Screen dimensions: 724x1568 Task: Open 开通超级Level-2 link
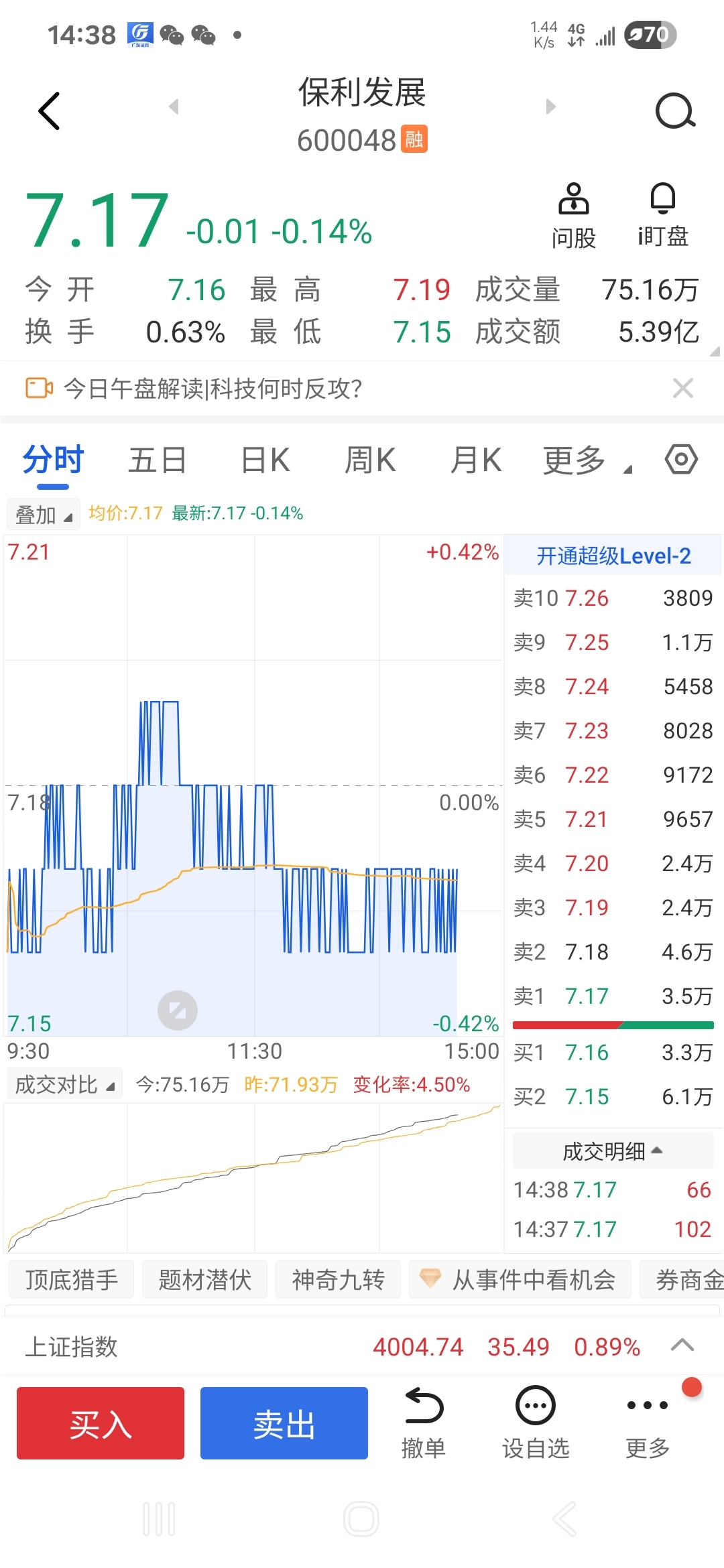tap(613, 556)
